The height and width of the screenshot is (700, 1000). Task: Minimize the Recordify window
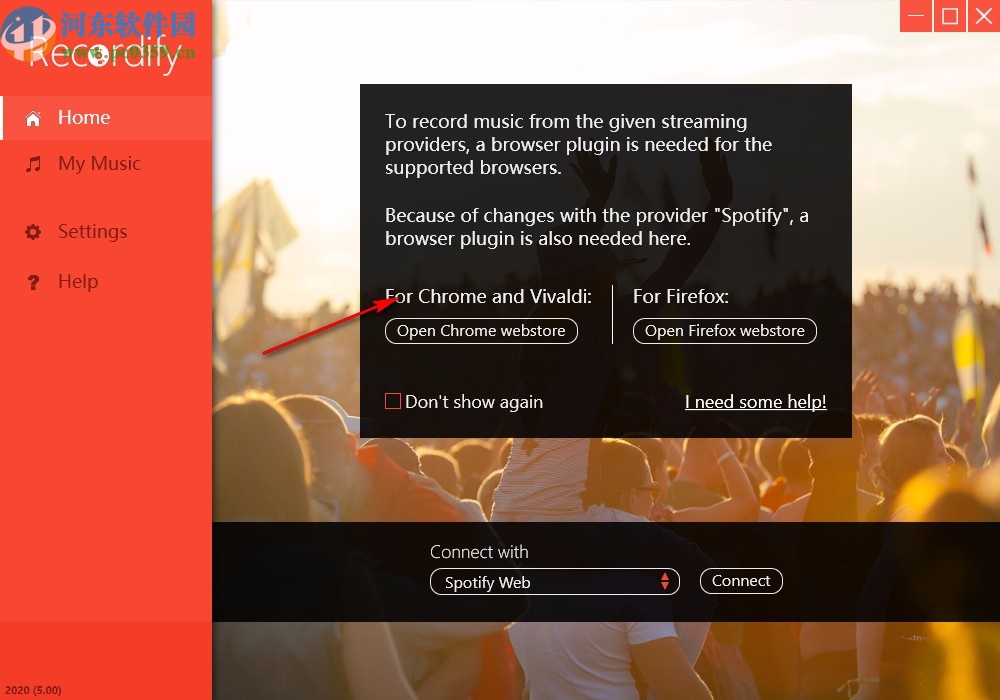(916, 15)
